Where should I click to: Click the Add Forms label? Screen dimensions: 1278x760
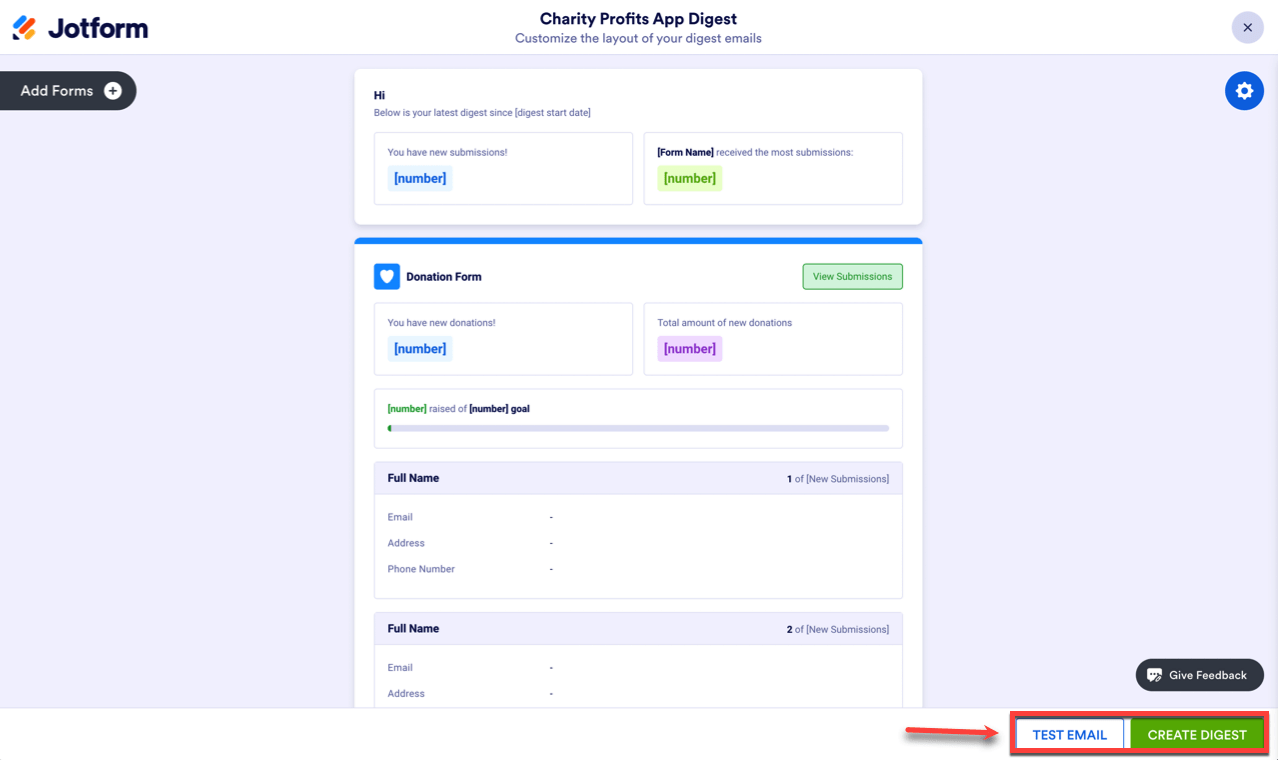57,91
